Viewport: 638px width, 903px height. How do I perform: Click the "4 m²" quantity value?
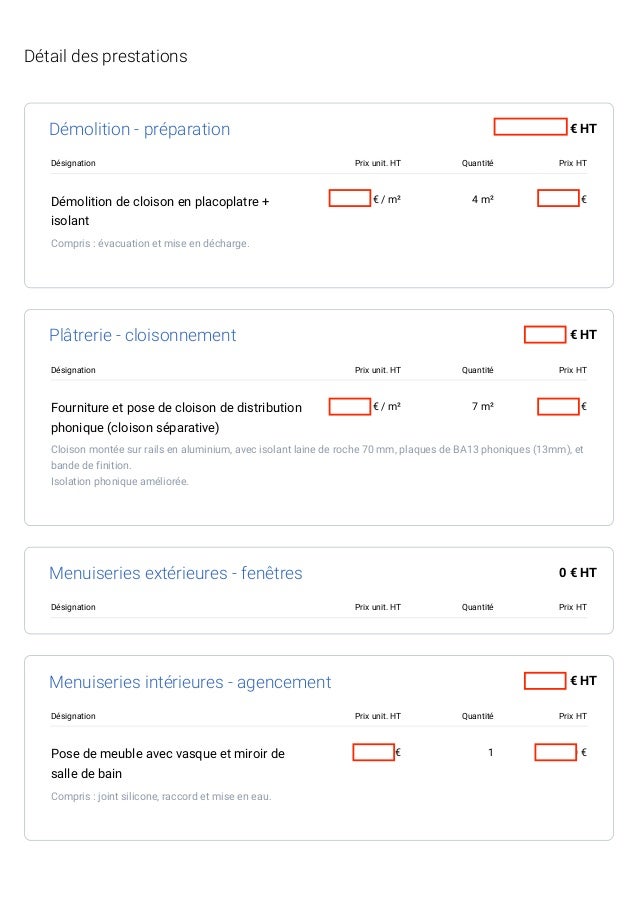coord(482,200)
